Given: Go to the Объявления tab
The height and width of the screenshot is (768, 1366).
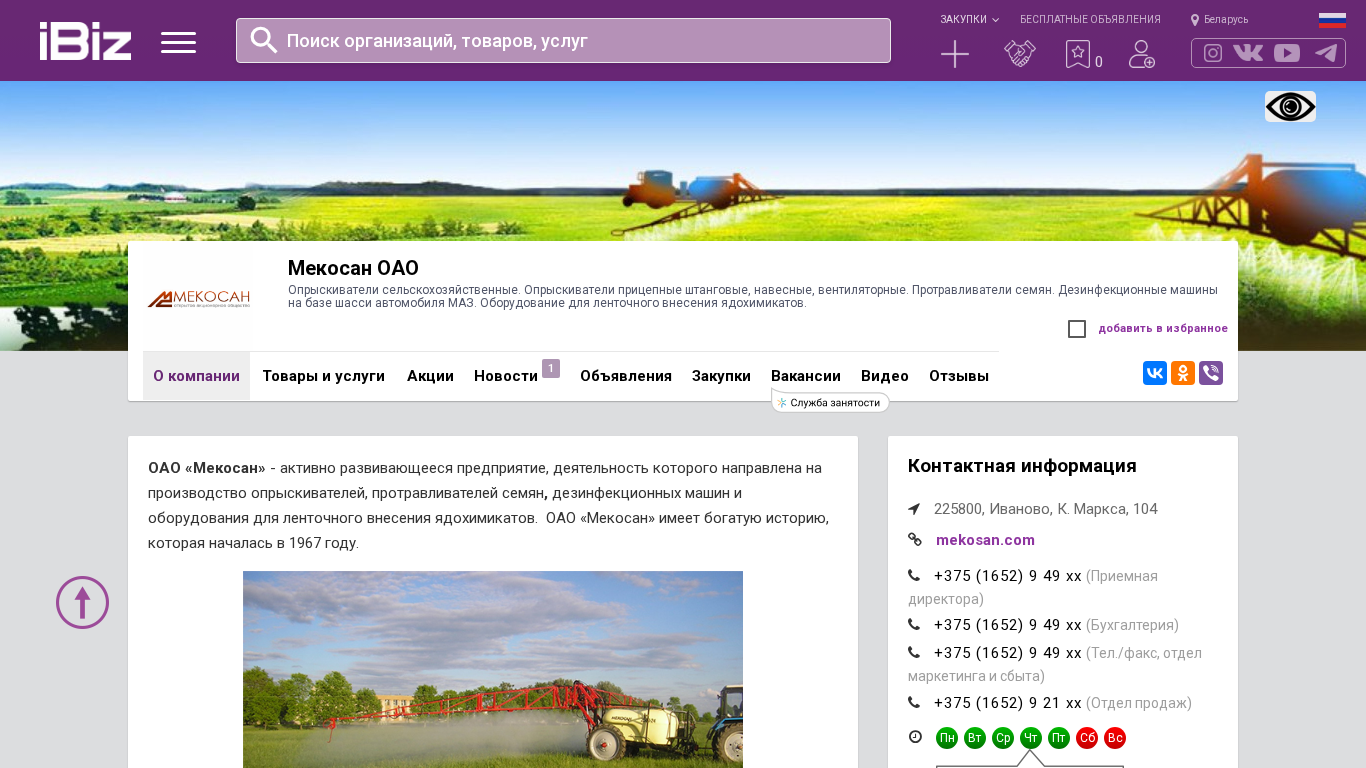Looking at the screenshot, I should tap(626, 376).
